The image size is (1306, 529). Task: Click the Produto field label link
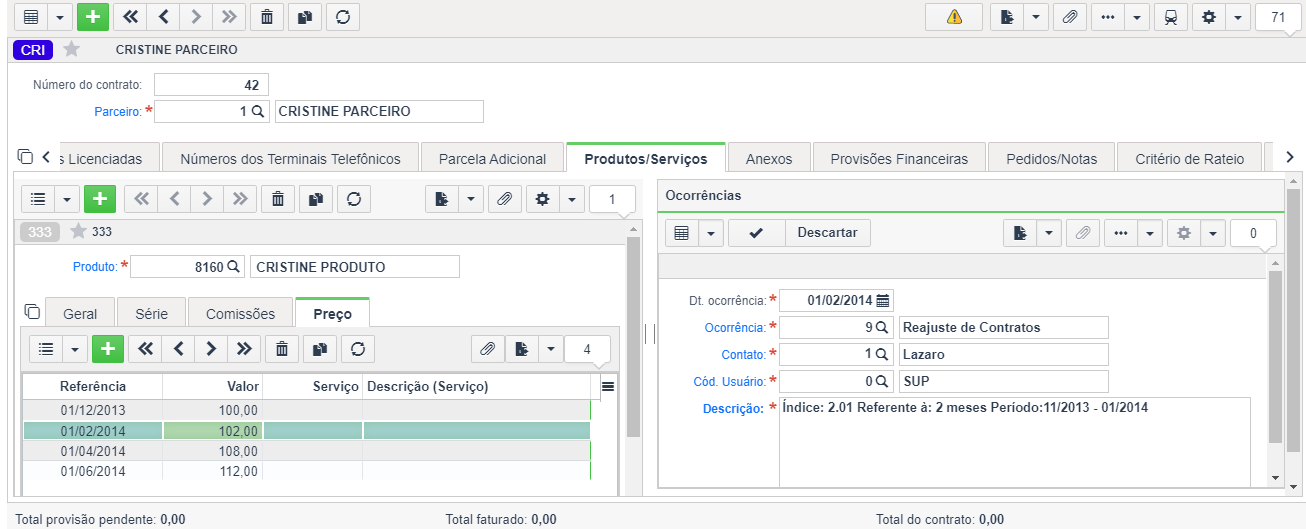point(95,267)
